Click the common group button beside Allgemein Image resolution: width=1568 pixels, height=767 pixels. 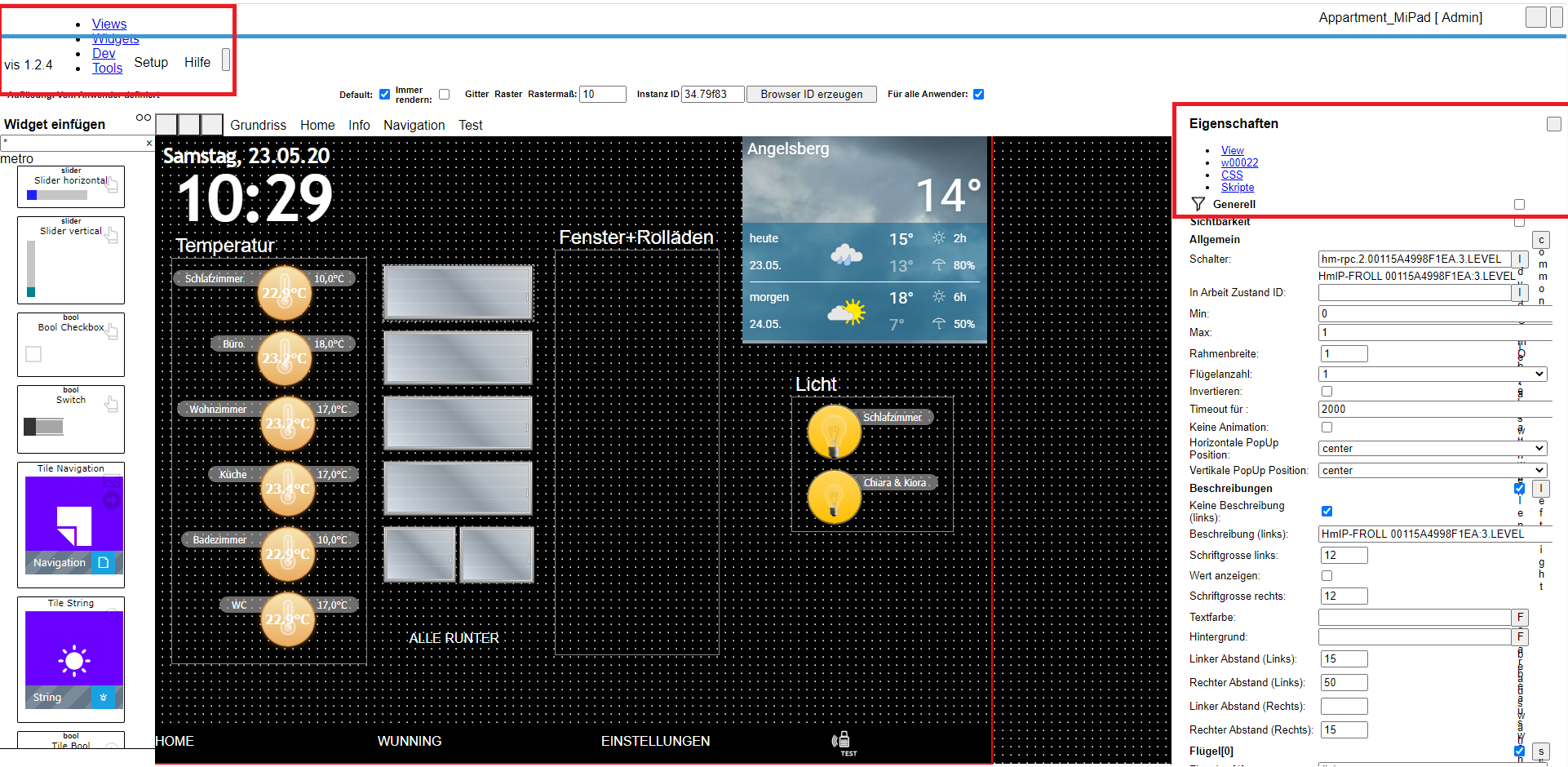click(1541, 240)
